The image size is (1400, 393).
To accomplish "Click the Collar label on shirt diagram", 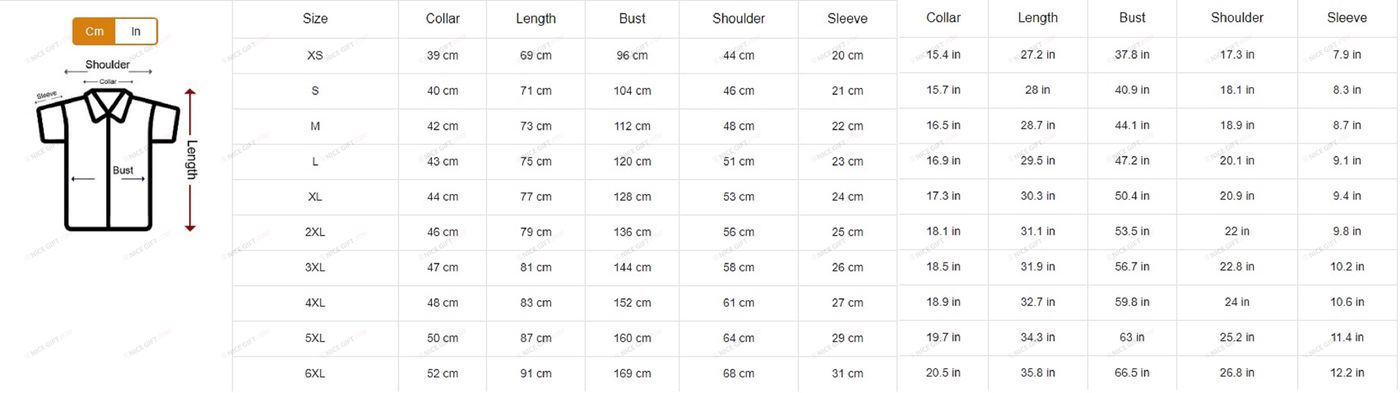I will (x=108, y=81).
